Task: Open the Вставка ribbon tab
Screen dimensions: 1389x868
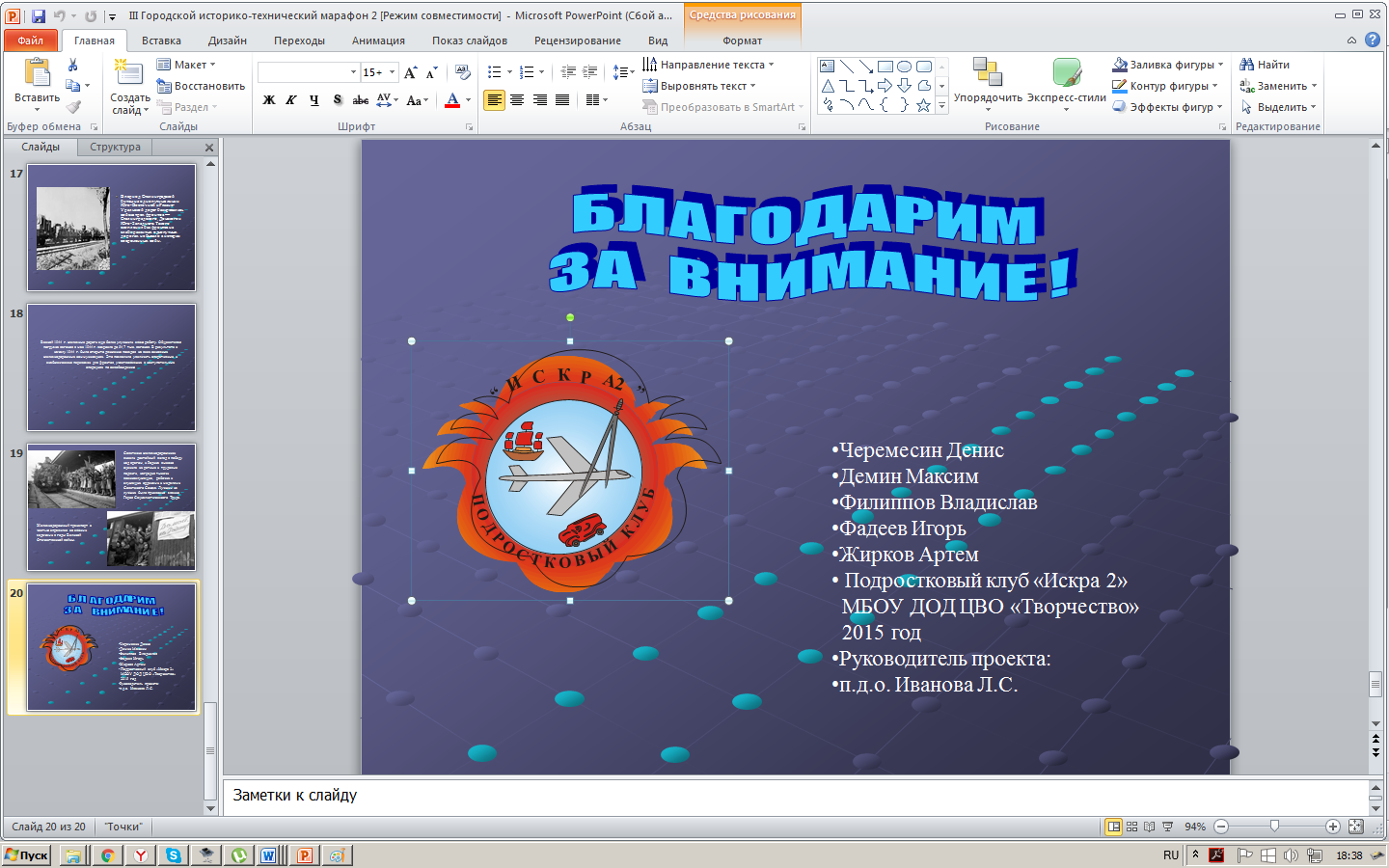Action: point(161,41)
